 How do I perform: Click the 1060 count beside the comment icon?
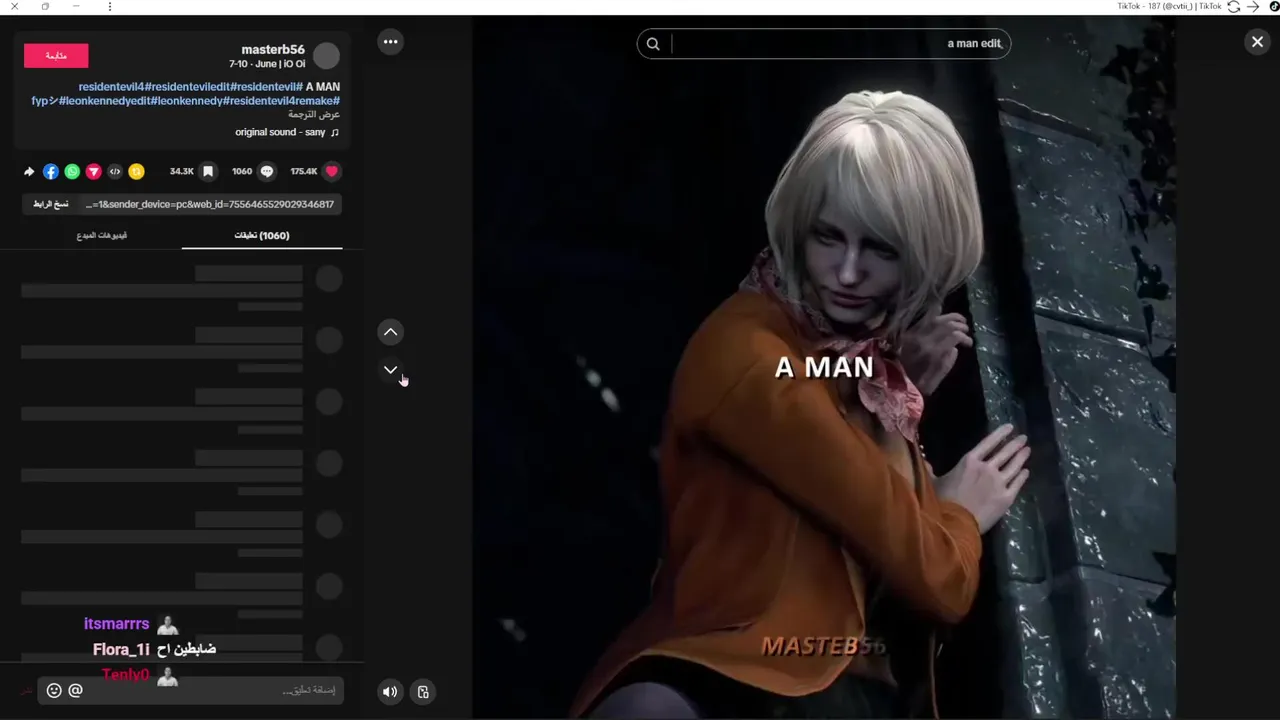click(242, 171)
